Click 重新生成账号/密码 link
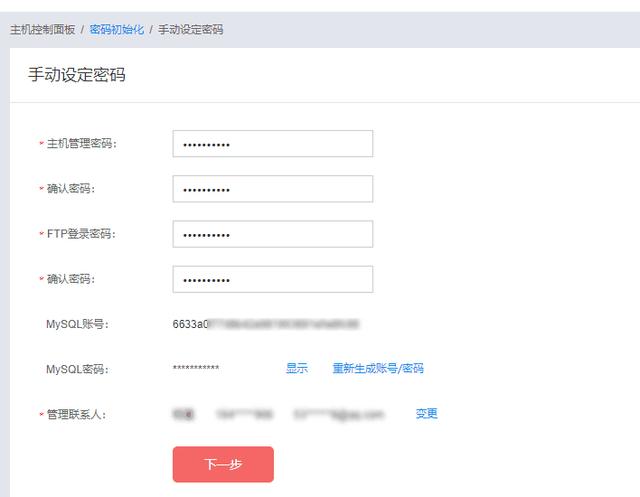Image resolution: width=640 pixels, height=497 pixels. [x=378, y=368]
